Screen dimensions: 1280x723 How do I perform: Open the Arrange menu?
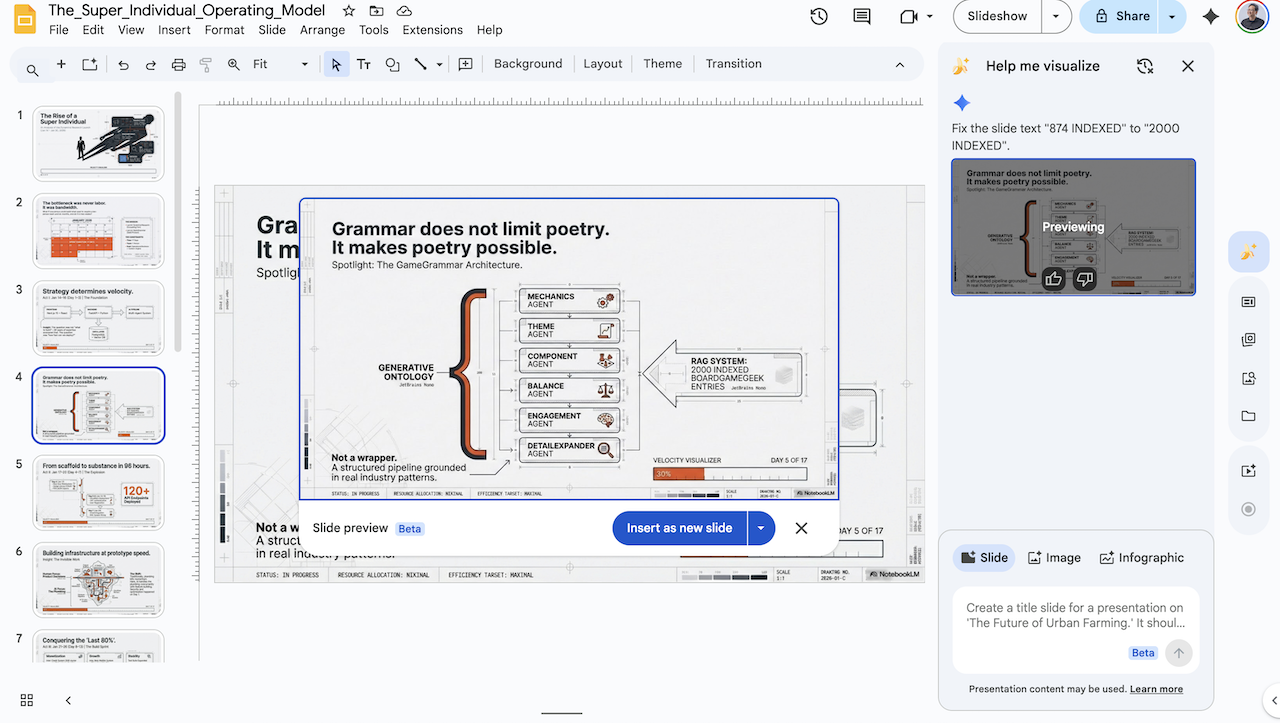click(x=322, y=30)
